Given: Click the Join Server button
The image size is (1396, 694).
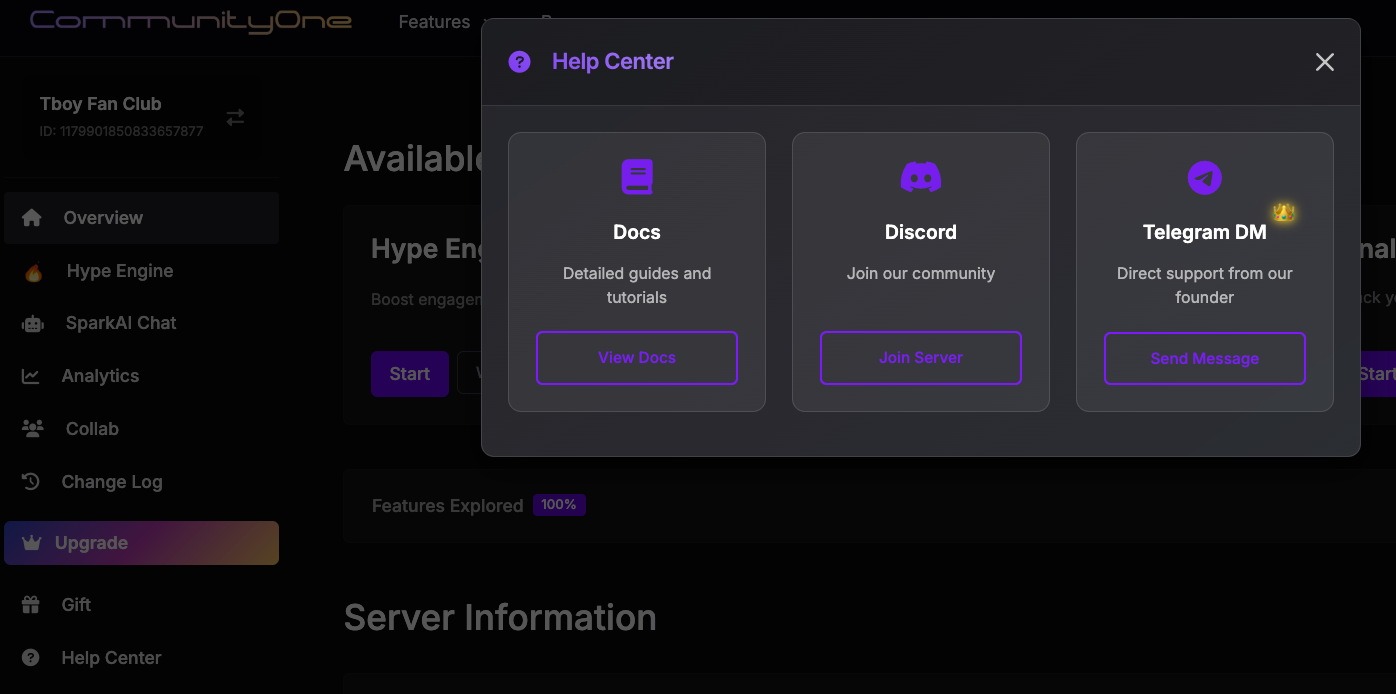Looking at the screenshot, I should click(x=921, y=358).
